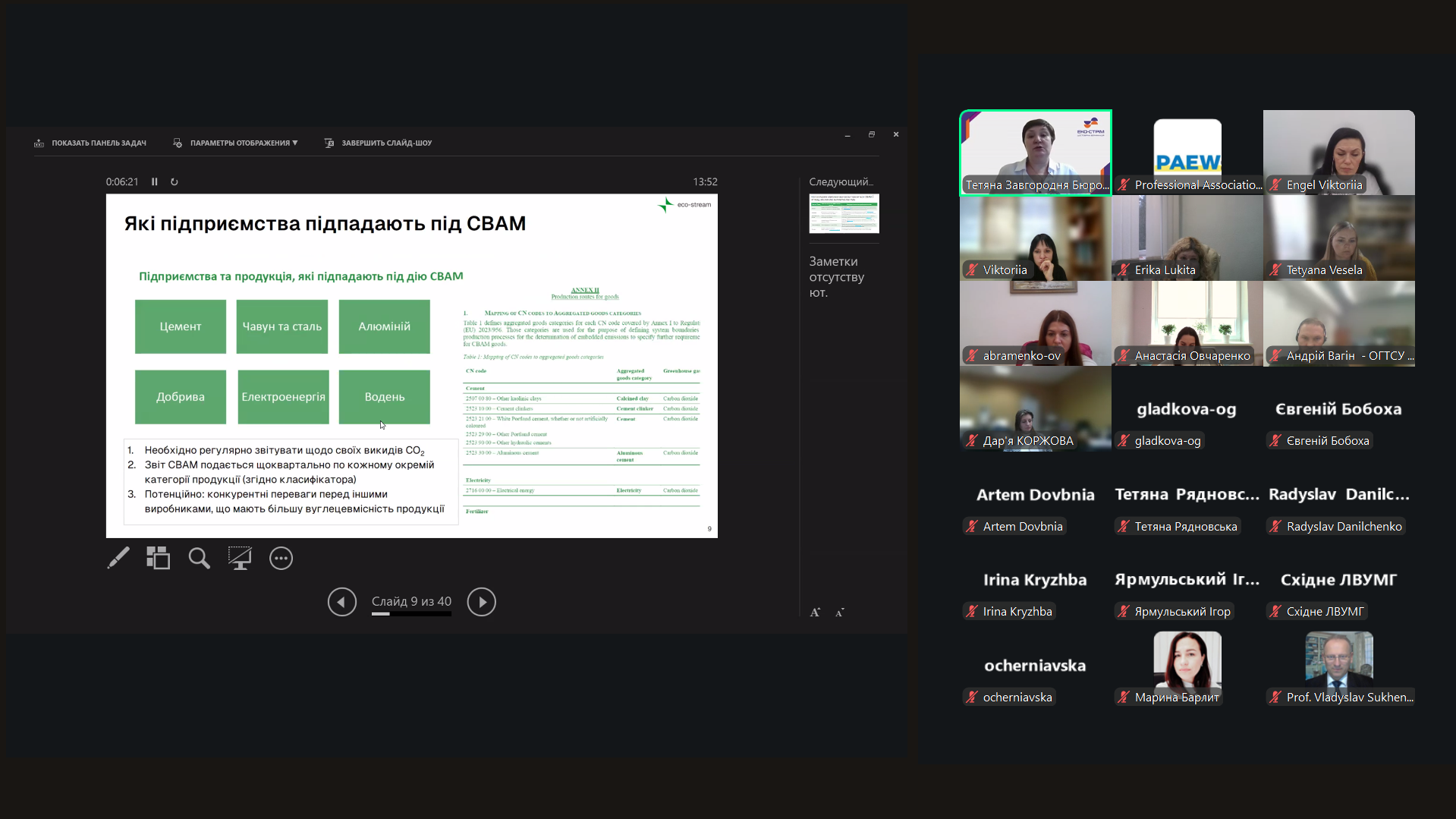This screenshot has height=819, width=1456.
Task: Click the zoom into slide magnifier
Action: [x=199, y=558]
